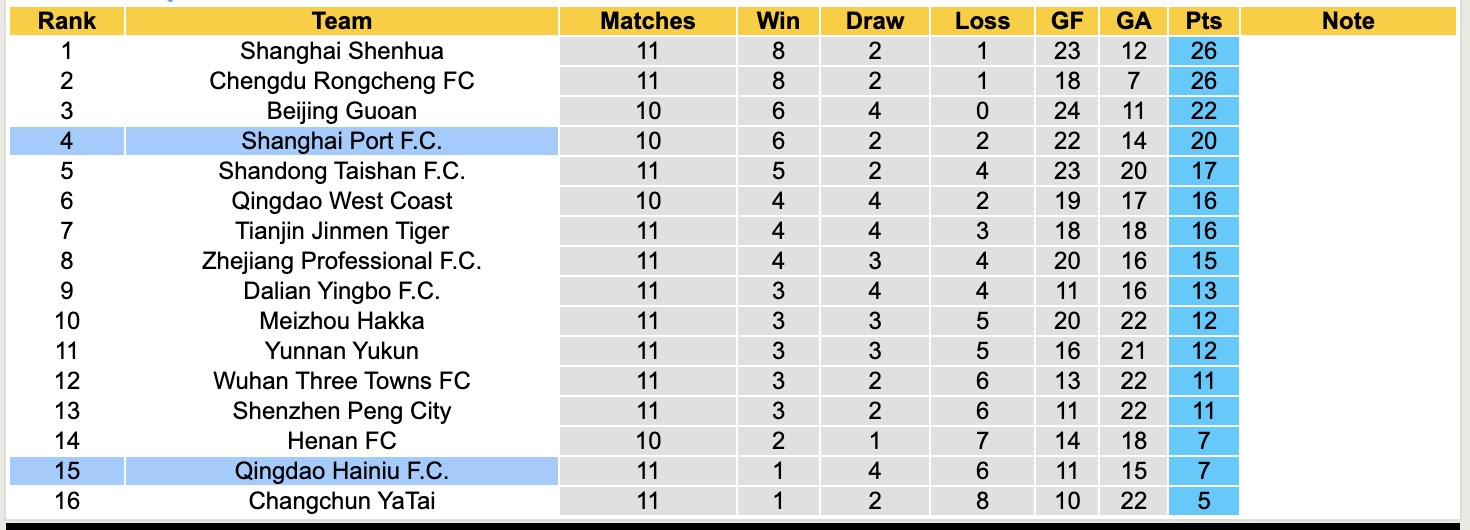Image resolution: width=1470 pixels, height=530 pixels.
Task: Click the Team column header
Action: pyautogui.click(x=341, y=21)
